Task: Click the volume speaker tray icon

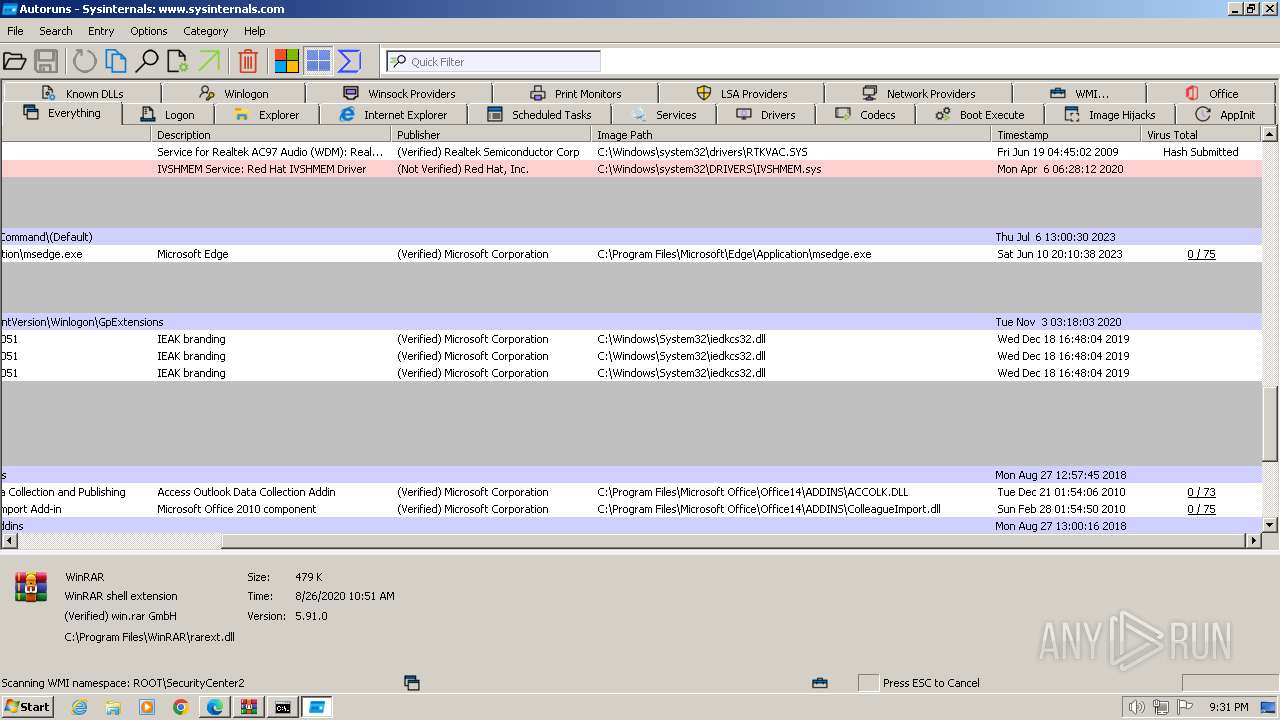Action: [x=1136, y=707]
